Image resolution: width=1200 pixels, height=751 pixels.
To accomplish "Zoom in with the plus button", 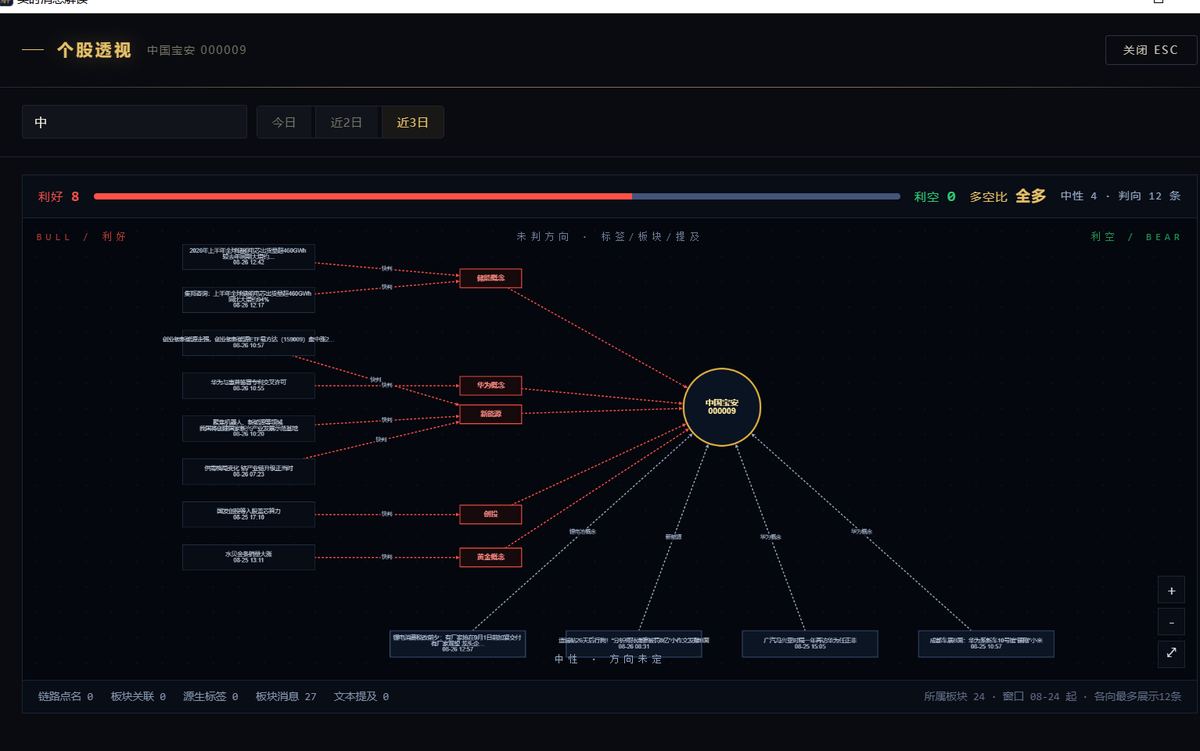I will [1171, 590].
